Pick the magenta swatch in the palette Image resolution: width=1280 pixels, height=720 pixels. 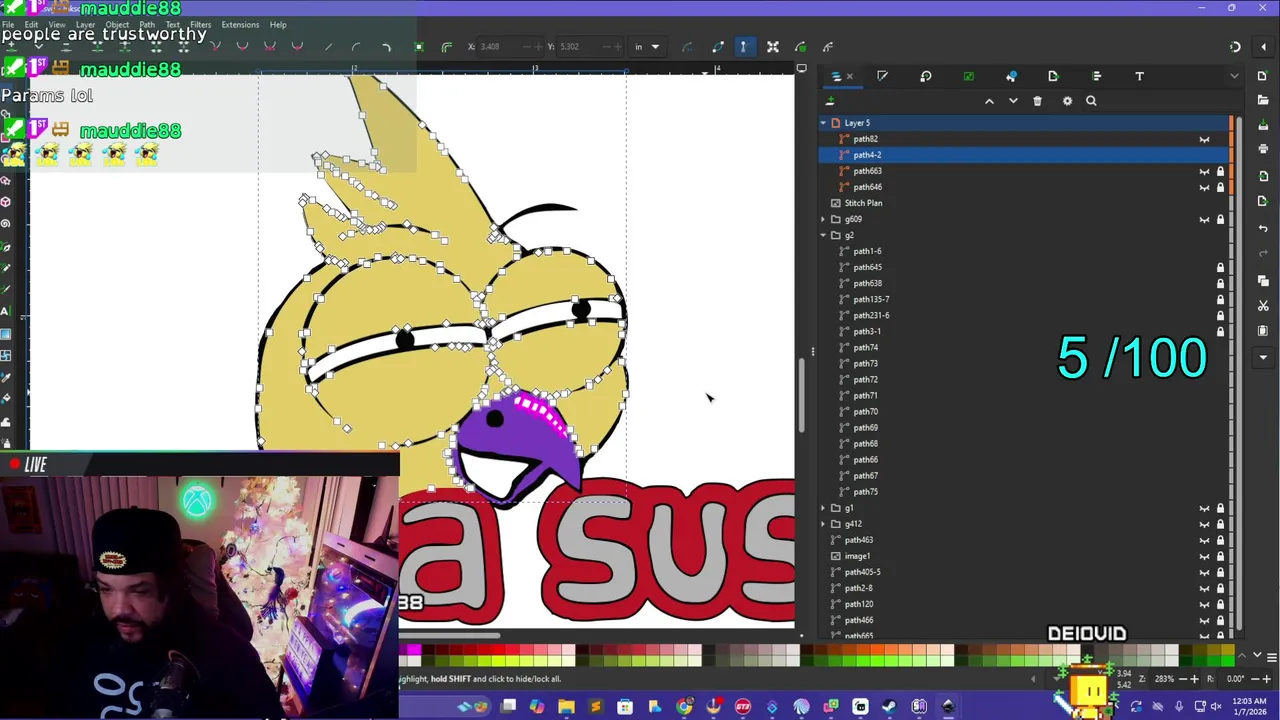[414, 651]
